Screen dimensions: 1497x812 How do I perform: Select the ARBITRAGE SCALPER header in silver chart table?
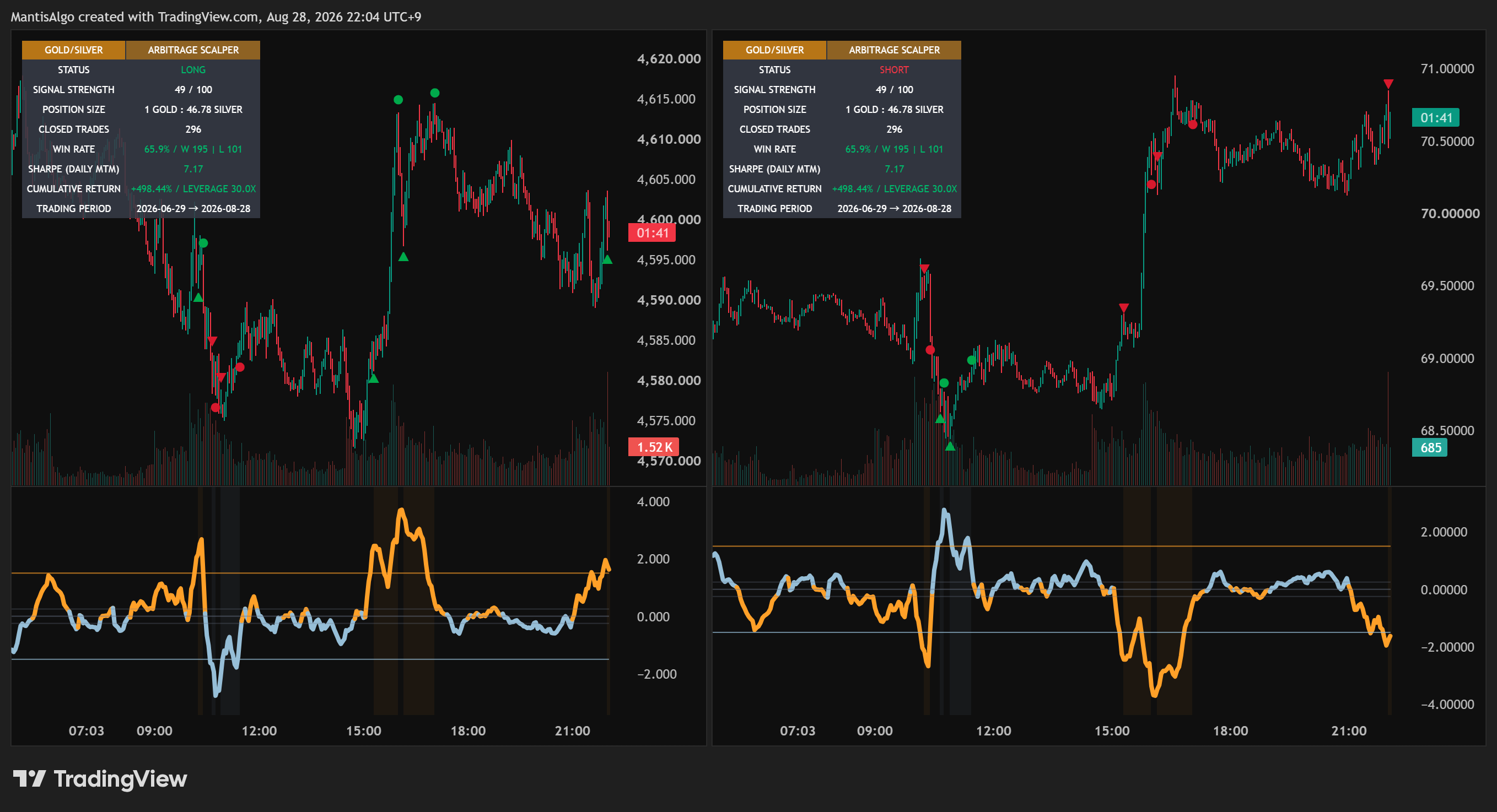tap(894, 50)
